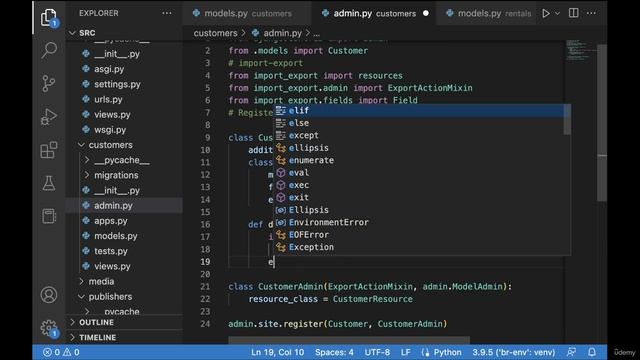
Task: Click the 3.9.5 interpreter selector
Action: tap(513, 352)
